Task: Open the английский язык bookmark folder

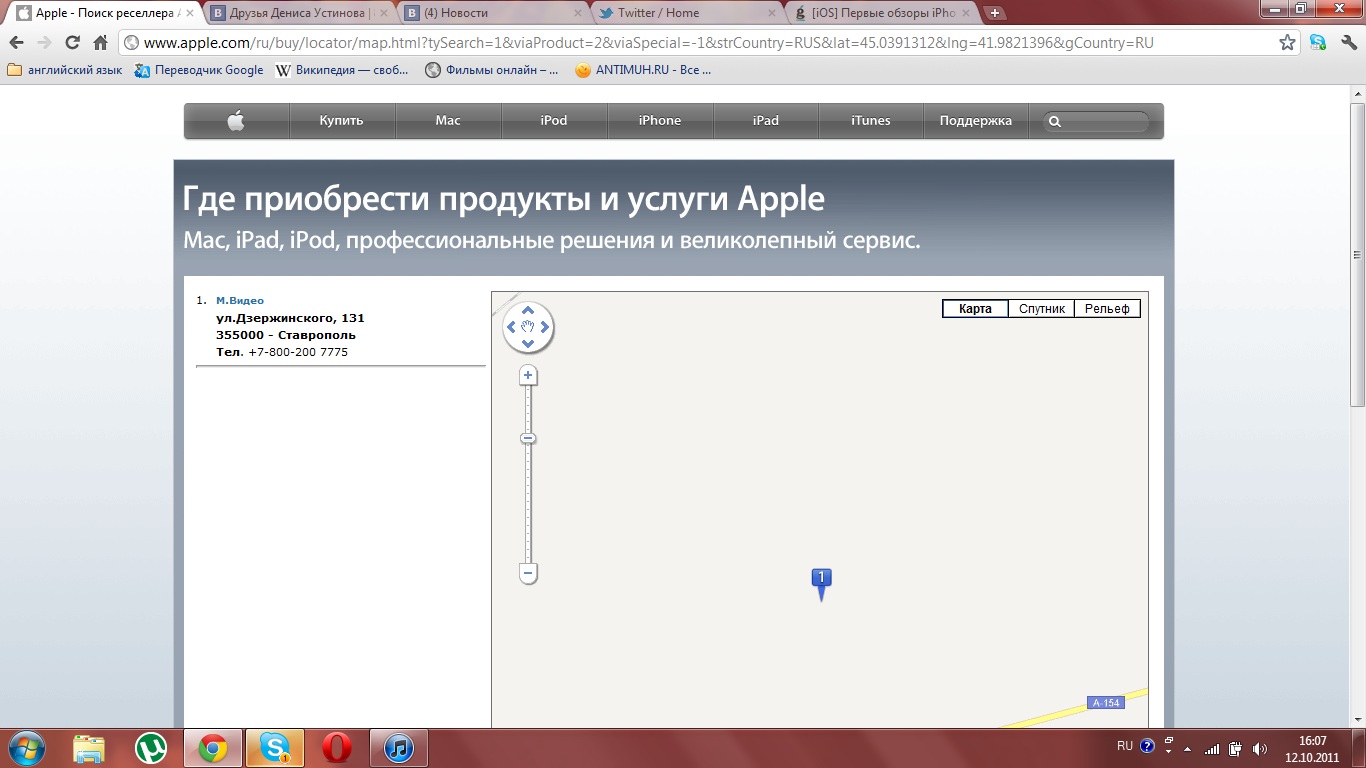Action: pos(65,70)
